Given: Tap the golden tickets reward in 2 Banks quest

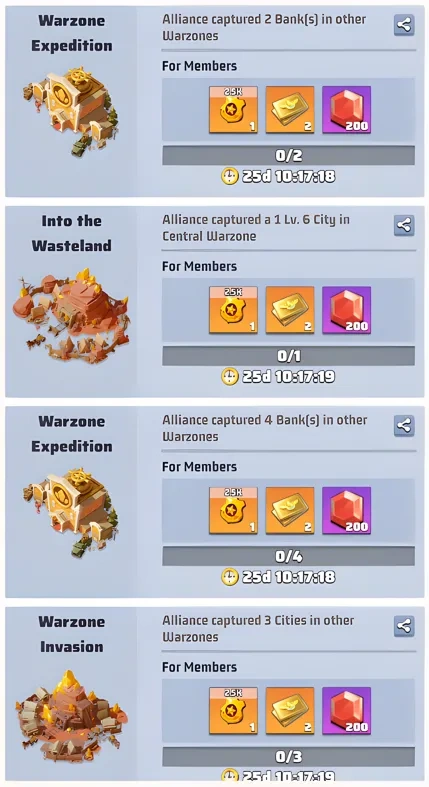Looking at the screenshot, I should tap(290, 109).
